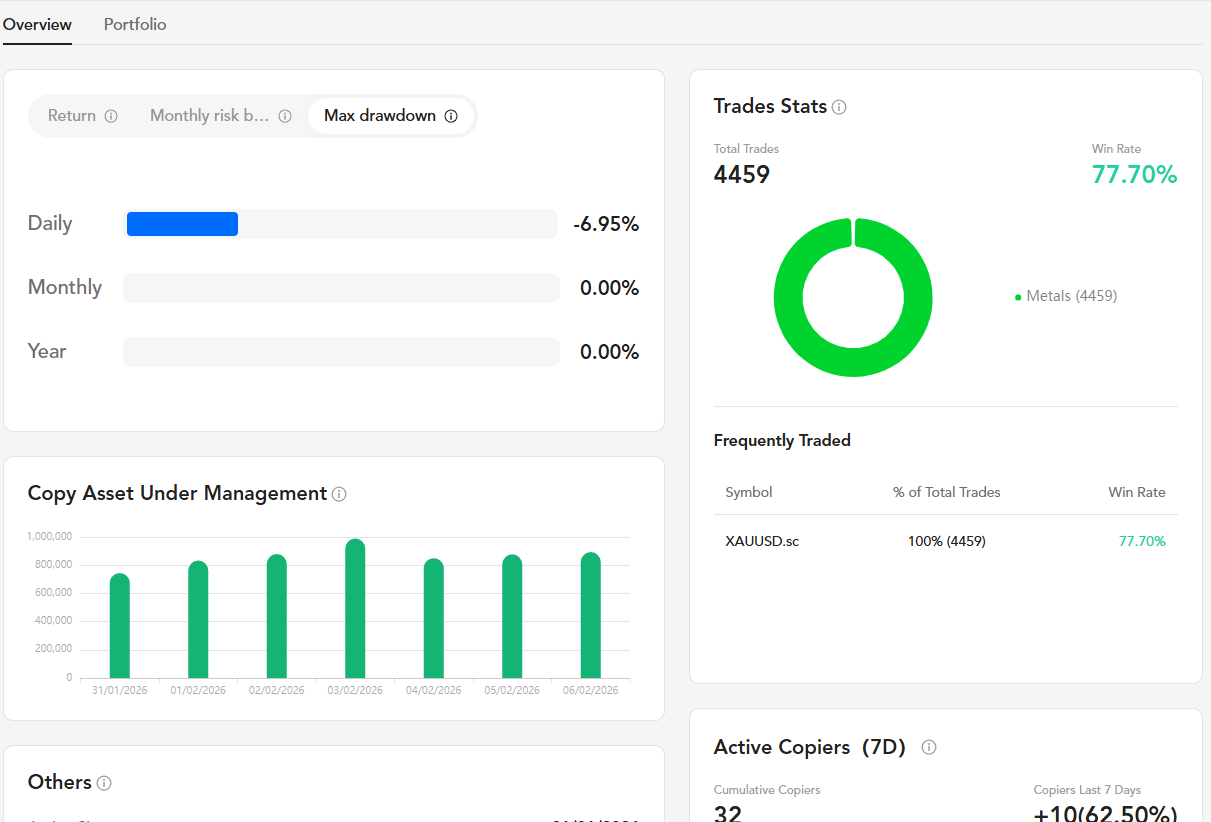Image resolution: width=1211 pixels, height=822 pixels.
Task: Click the 03/02/2026 bar in AUM chart
Action: pyautogui.click(x=355, y=610)
